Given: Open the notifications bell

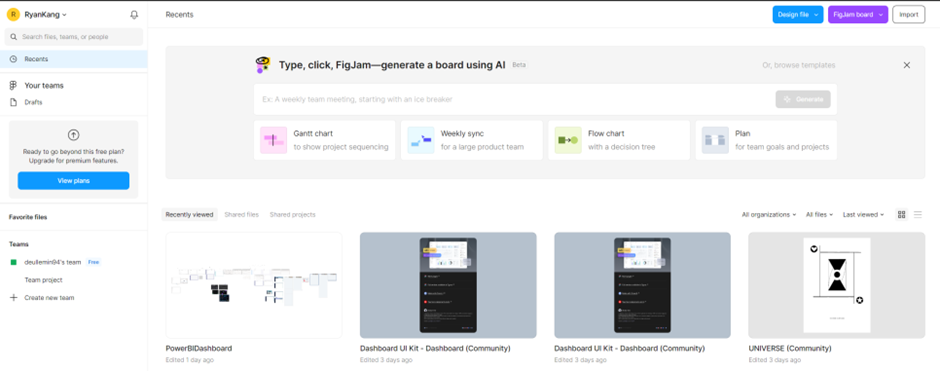Looking at the screenshot, I should coord(134,15).
